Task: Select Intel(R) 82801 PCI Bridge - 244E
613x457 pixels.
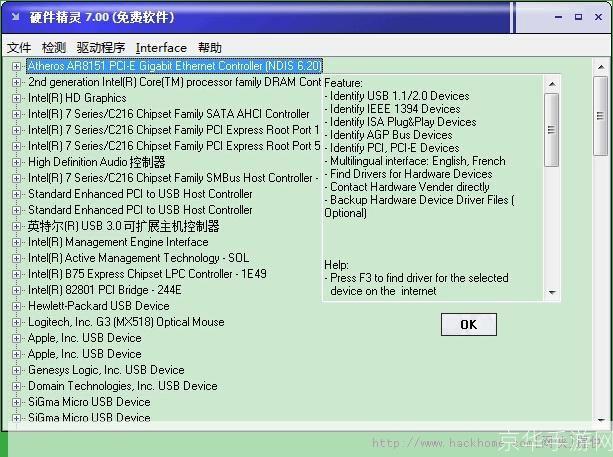Action: click(105, 290)
